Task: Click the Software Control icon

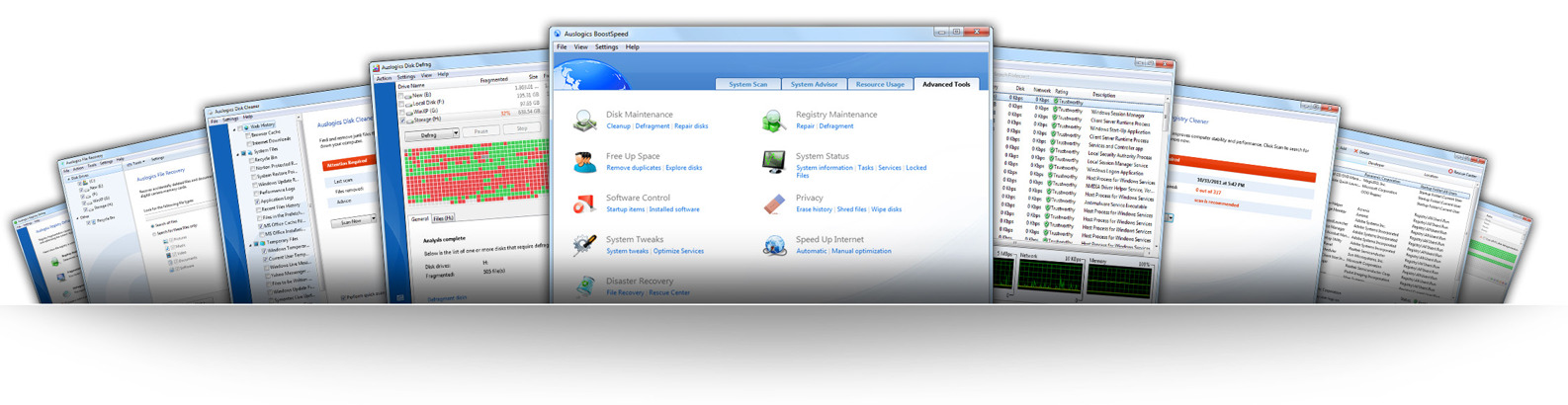Action: click(x=584, y=203)
